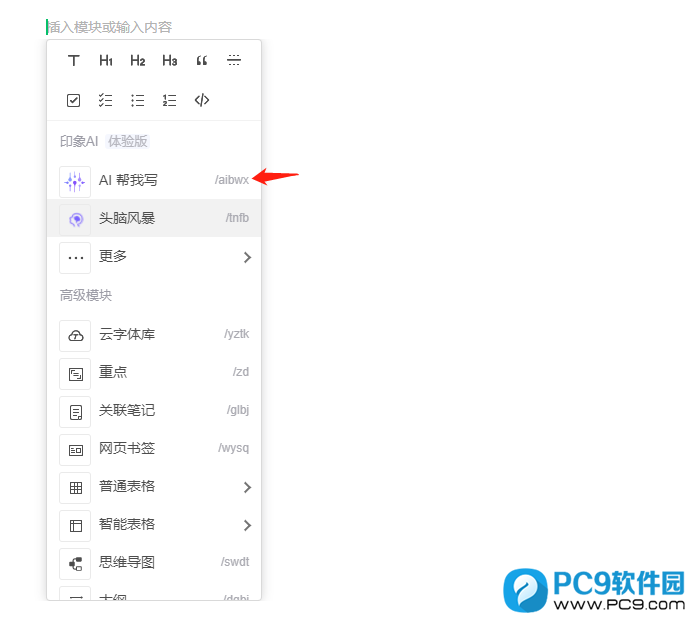Click the 重点 highlight icon
The height and width of the screenshot is (620, 694).
pyautogui.click(x=75, y=374)
